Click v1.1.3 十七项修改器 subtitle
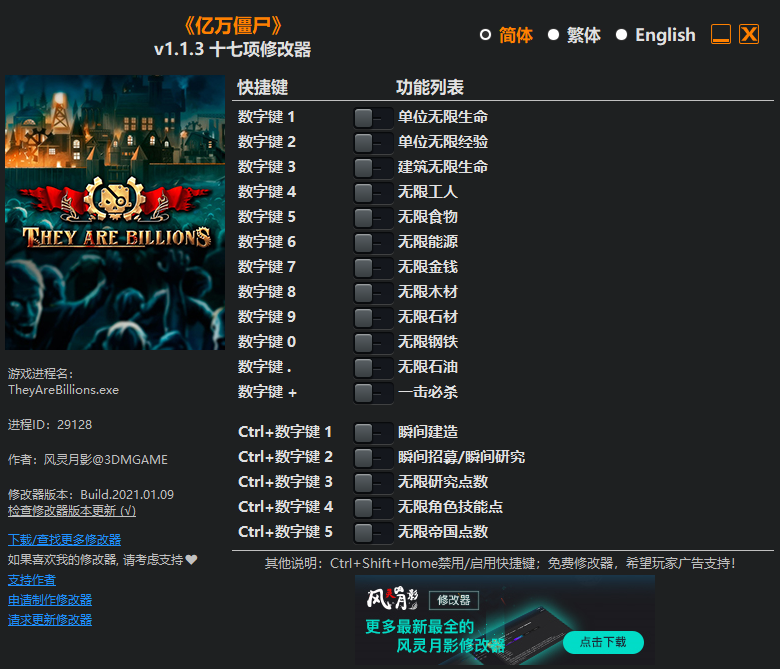The width and height of the screenshot is (780, 669). point(232,49)
